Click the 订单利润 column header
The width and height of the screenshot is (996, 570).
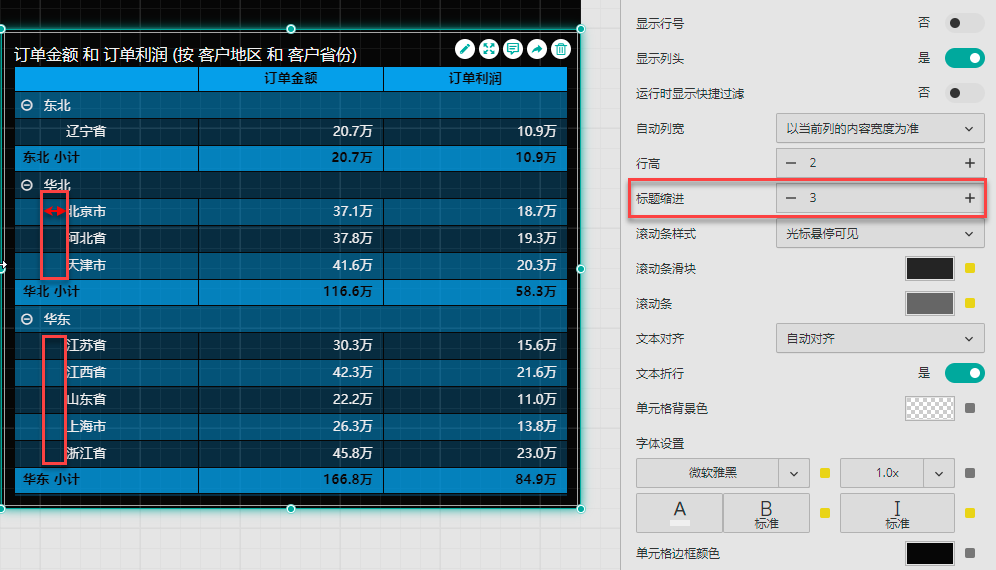point(475,78)
